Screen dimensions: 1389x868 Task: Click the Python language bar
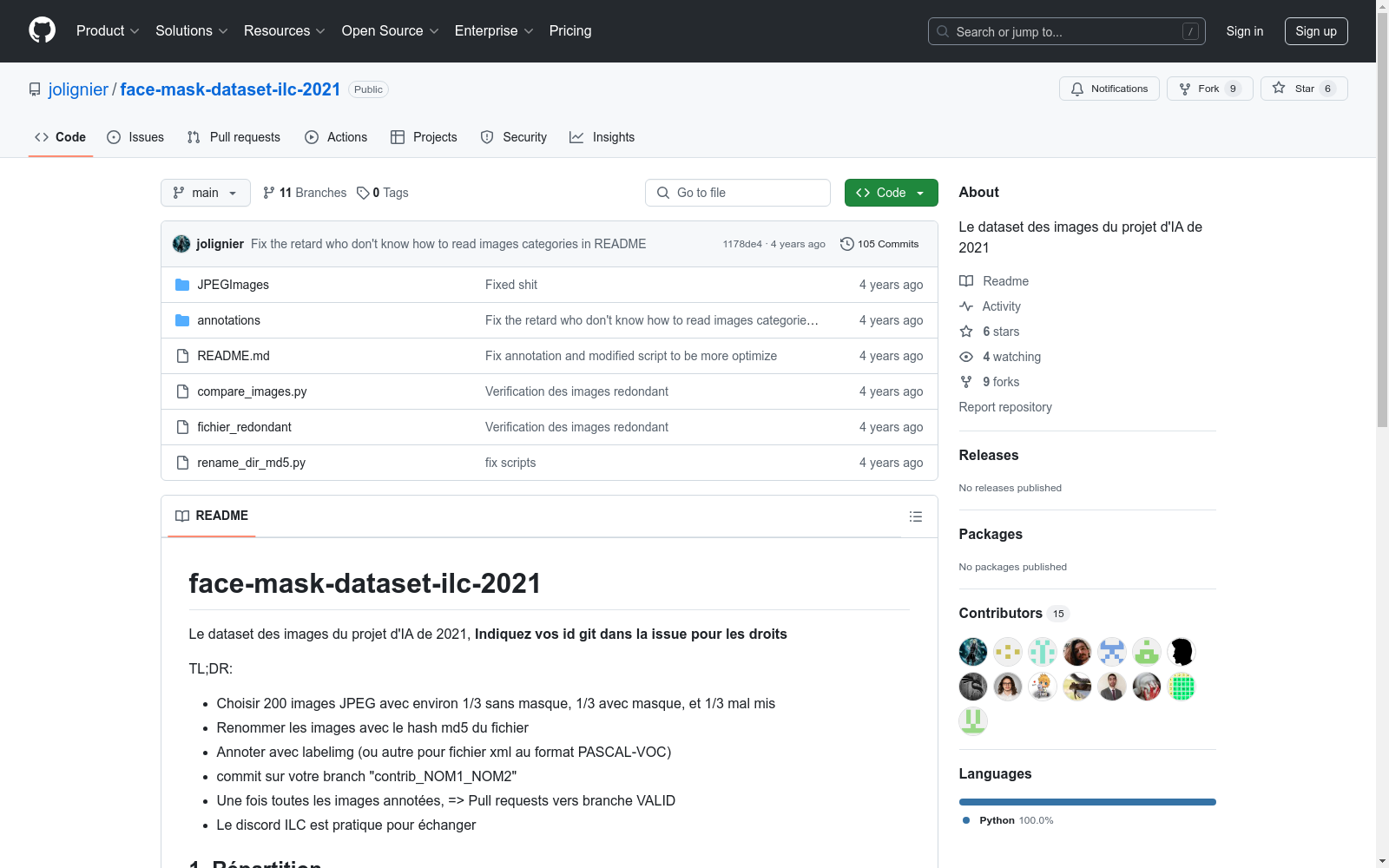point(1088,802)
